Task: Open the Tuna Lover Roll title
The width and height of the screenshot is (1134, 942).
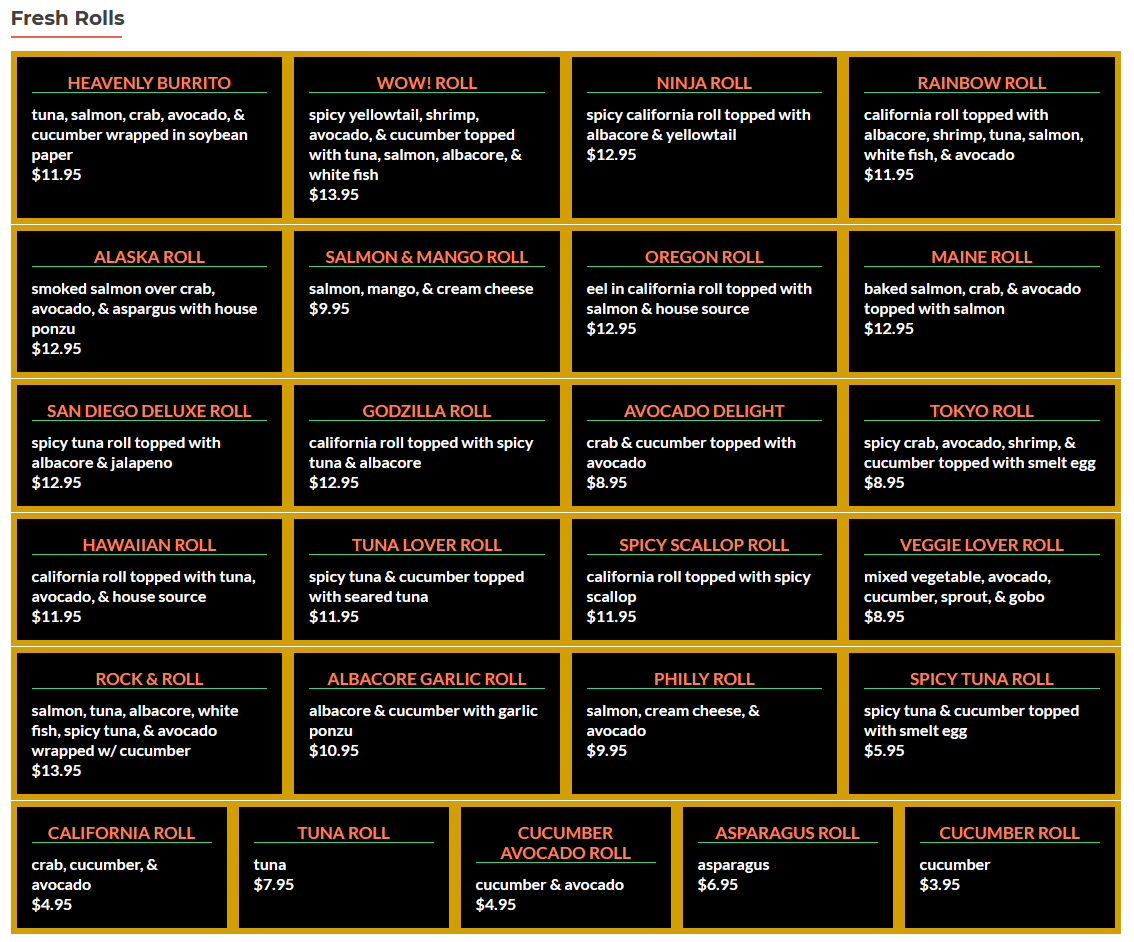Action: click(x=426, y=545)
